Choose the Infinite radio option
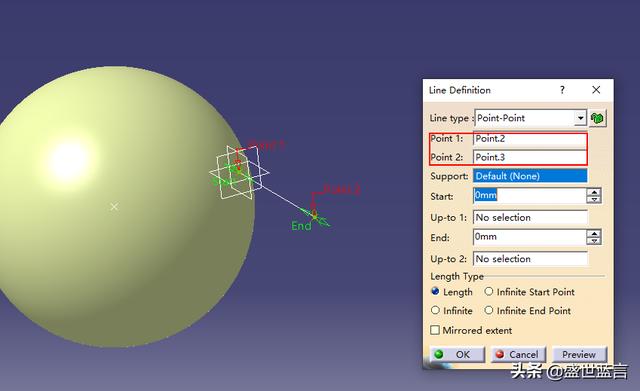The height and width of the screenshot is (391, 640). [x=435, y=310]
